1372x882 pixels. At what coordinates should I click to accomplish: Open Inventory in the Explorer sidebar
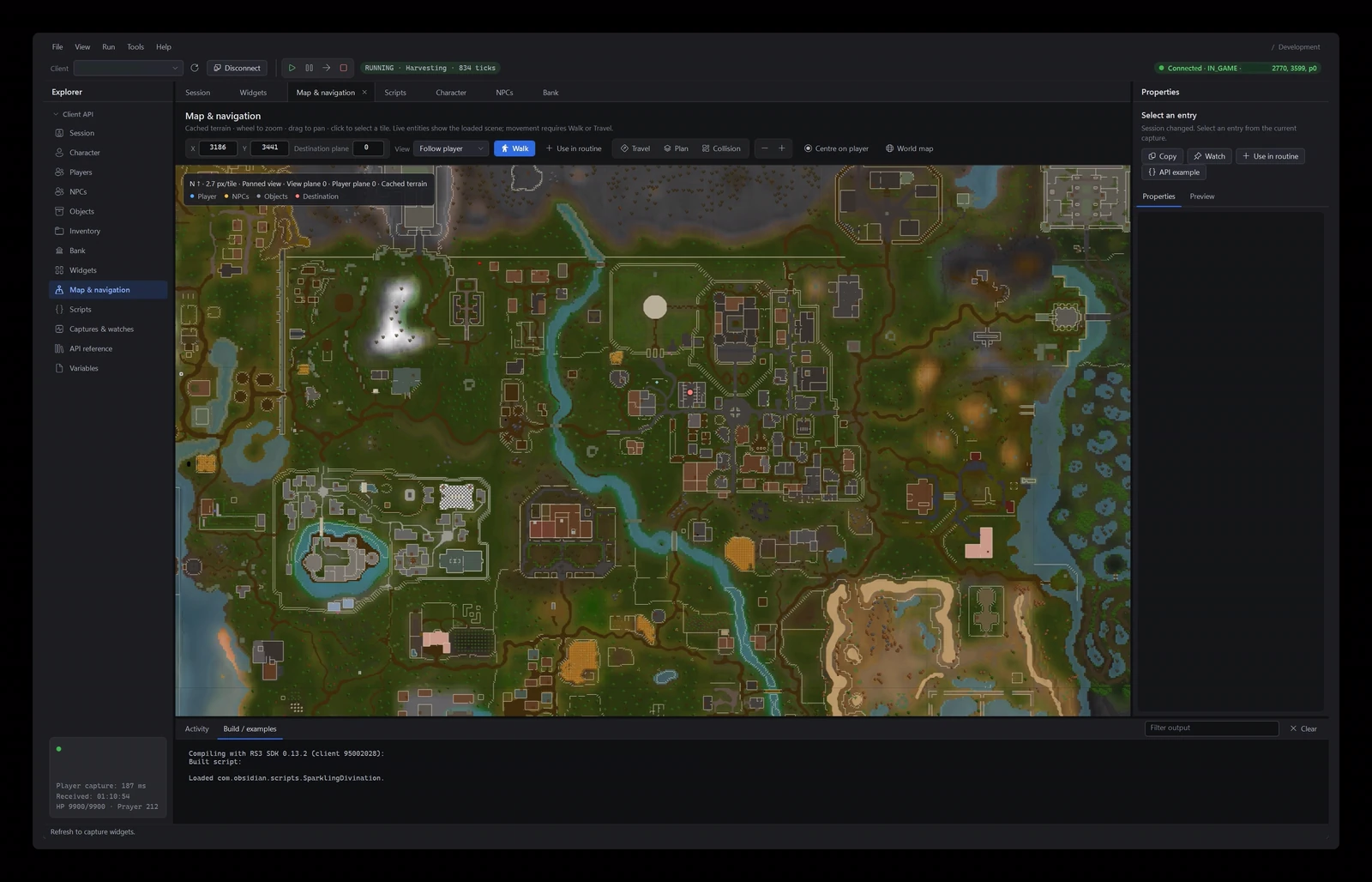click(x=108, y=231)
